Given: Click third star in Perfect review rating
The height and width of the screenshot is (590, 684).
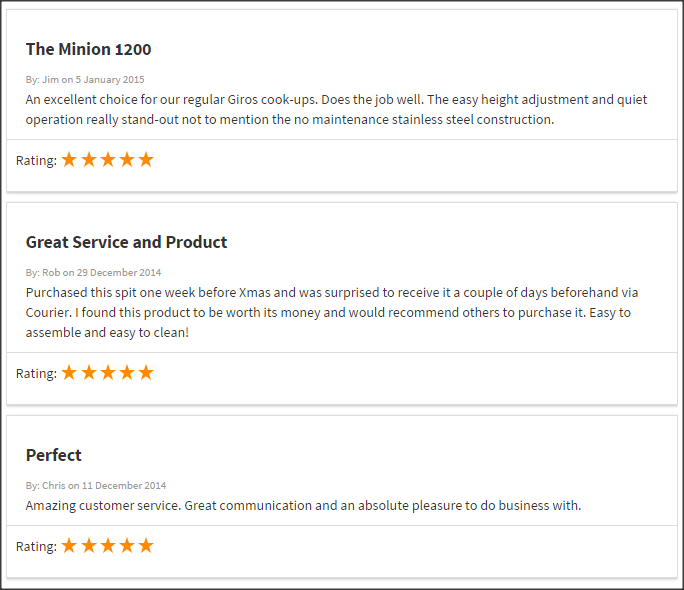Looking at the screenshot, I should point(108,546).
